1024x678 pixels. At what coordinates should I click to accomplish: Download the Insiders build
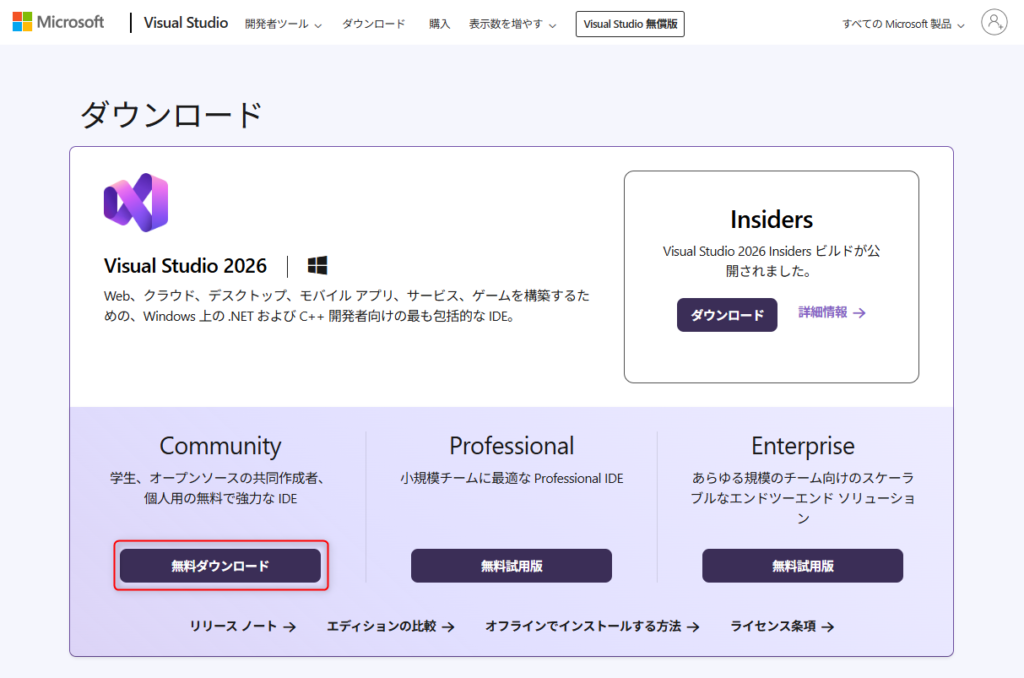727,315
